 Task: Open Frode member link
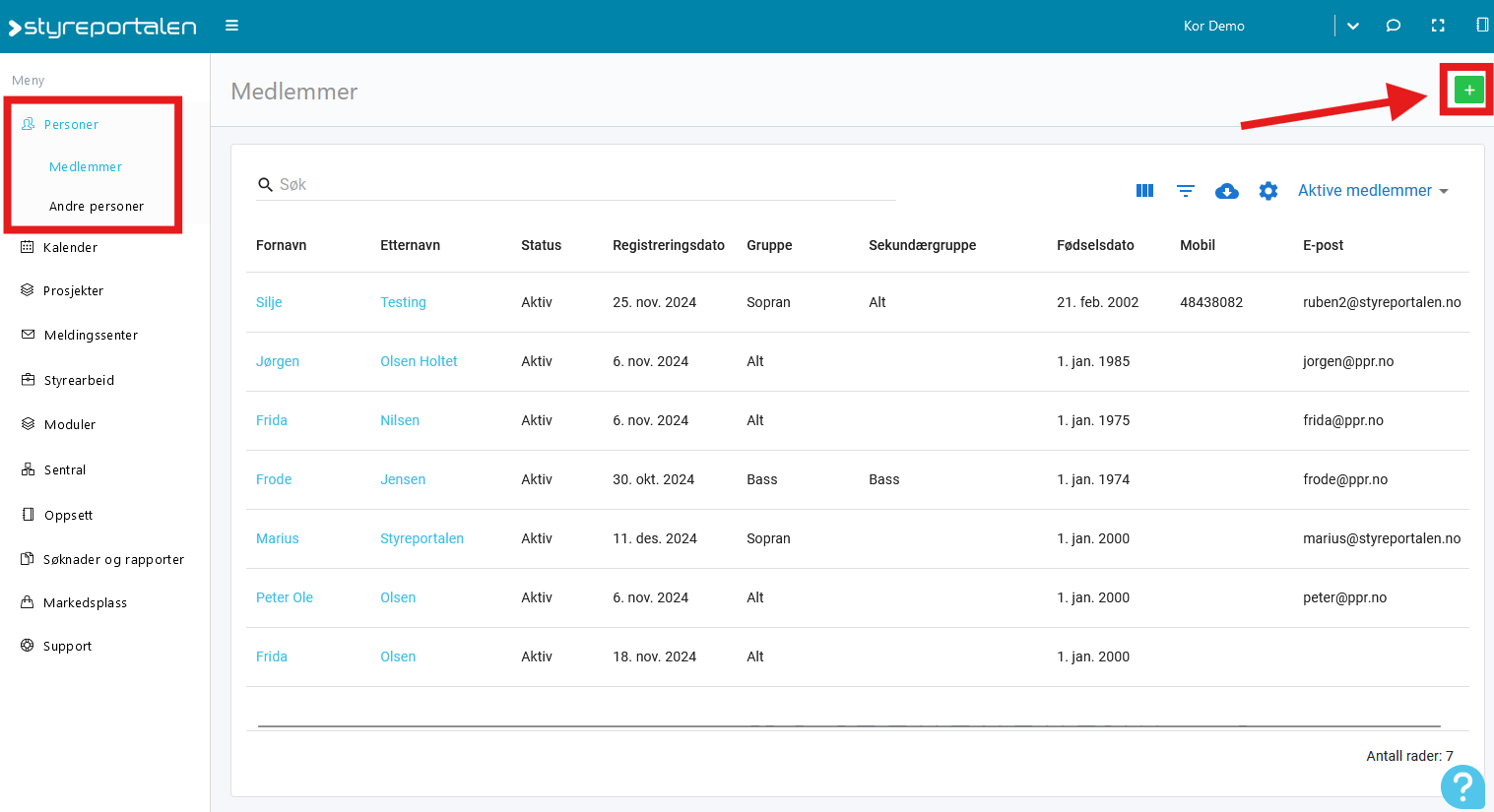coord(274,479)
